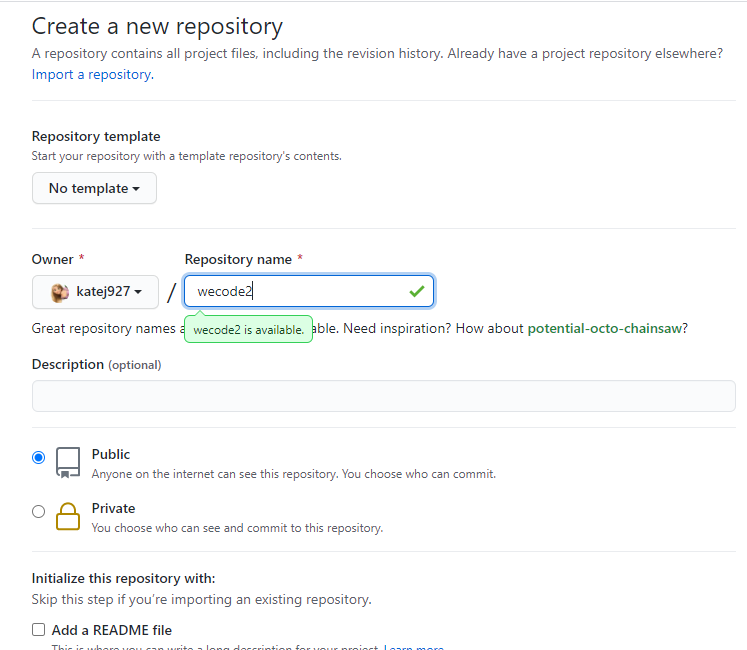Click the 'Initialize this repository with:' heading
Viewport: 747px width, 650px height.
[x=123, y=578]
